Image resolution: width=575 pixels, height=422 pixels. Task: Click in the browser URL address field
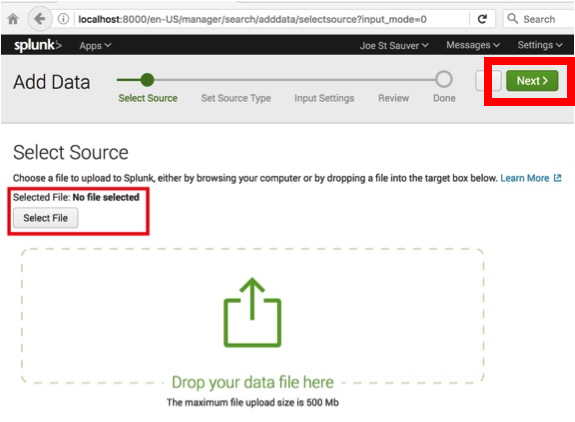[271, 19]
